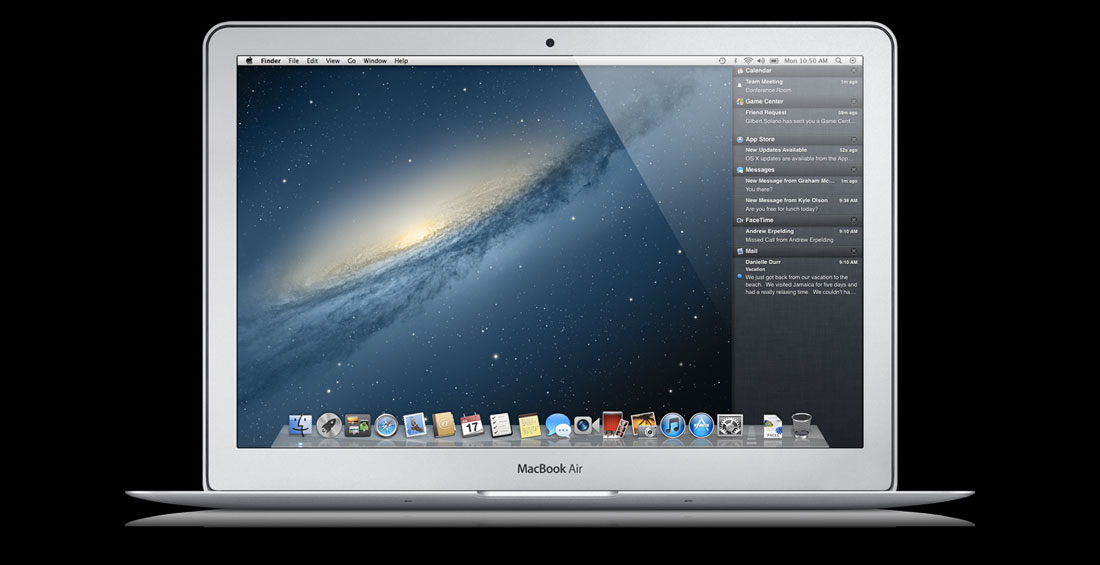Open Calendar icon showing 17
1100x565 pixels.
471,425
